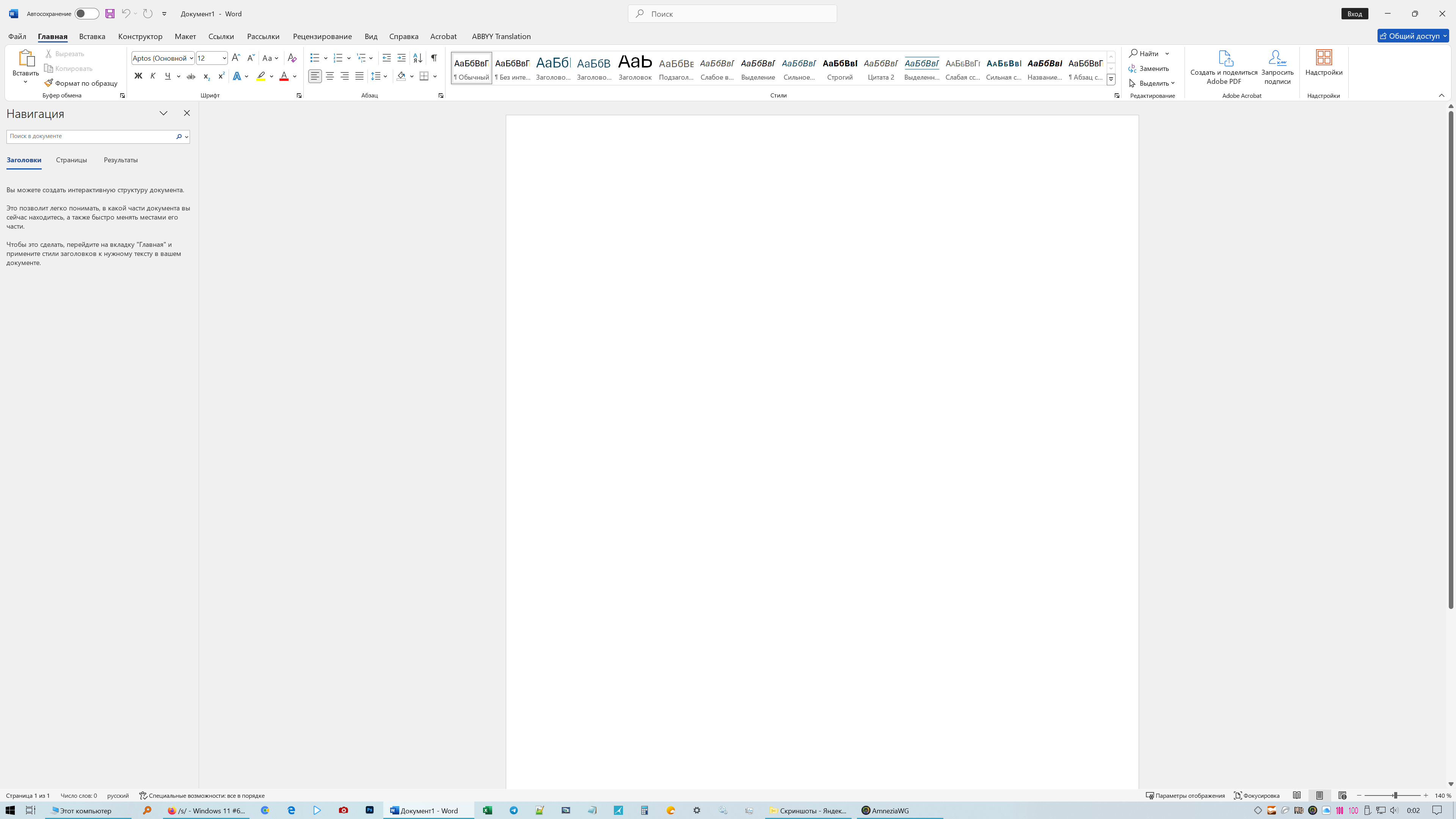Viewport: 1456px width, 819px height.
Task: Open the font size dropdown
Action: click(x=224, y=58)
